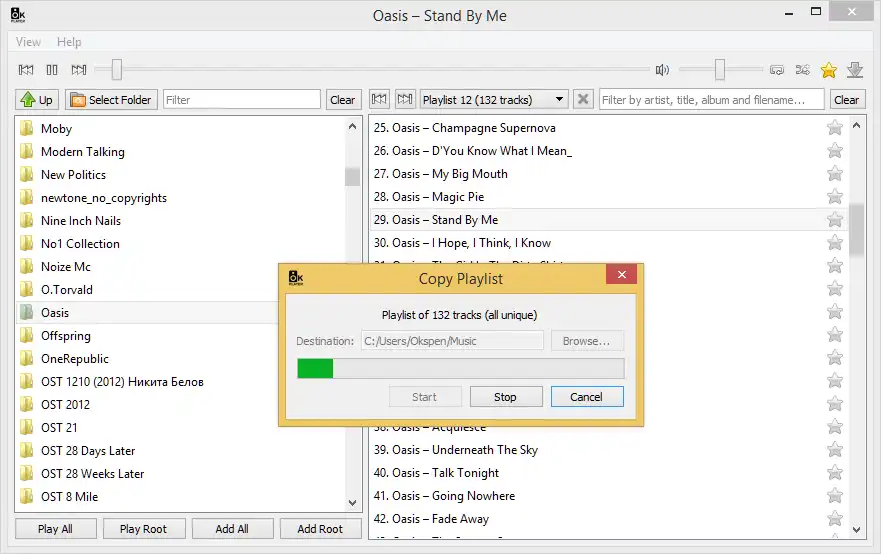The image size is (881, 554).
Task: Favorite D'You Know What I Mean_ star
Action: (835, 151)
